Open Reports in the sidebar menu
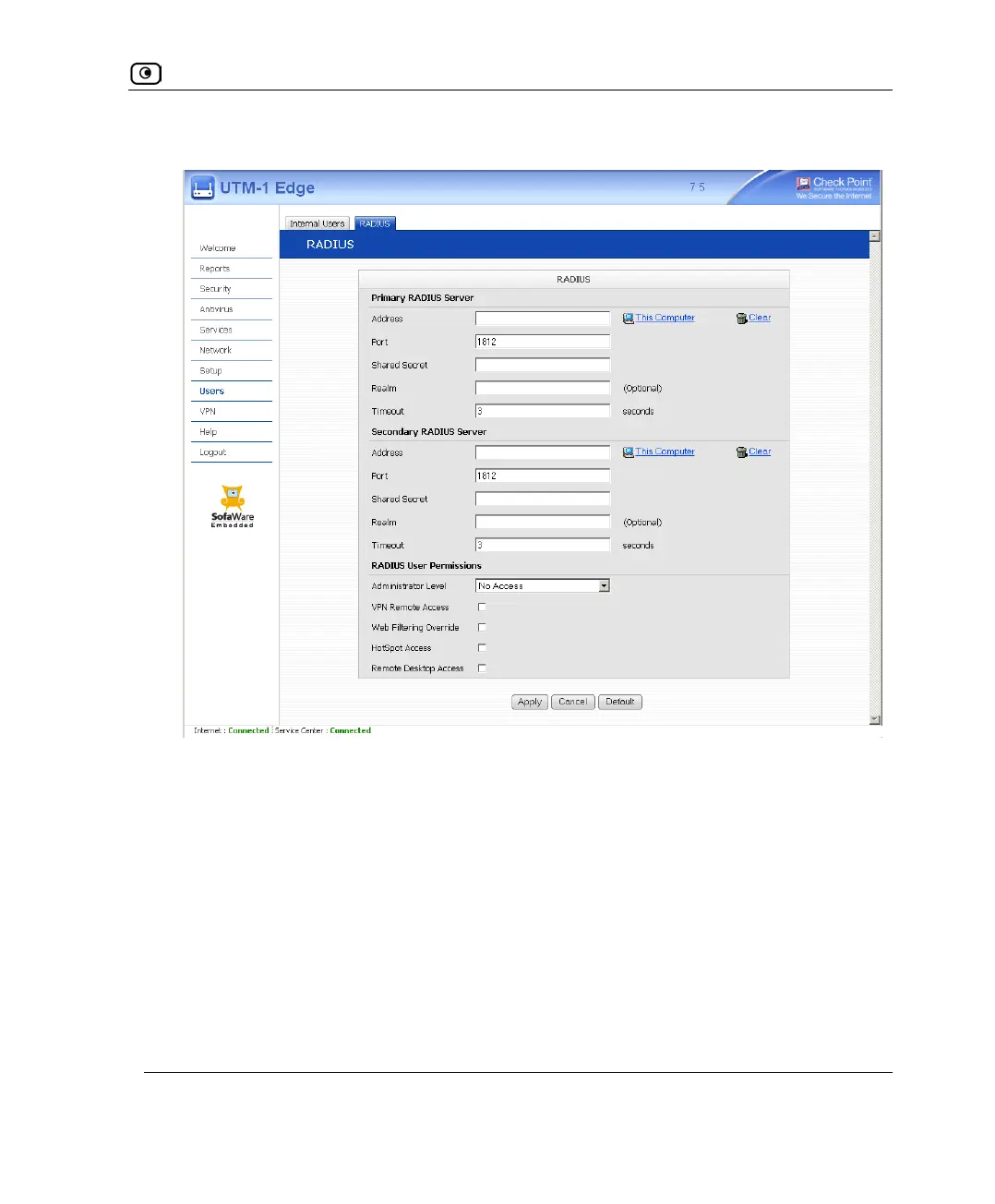995x1204 pixels. [215, 269]
